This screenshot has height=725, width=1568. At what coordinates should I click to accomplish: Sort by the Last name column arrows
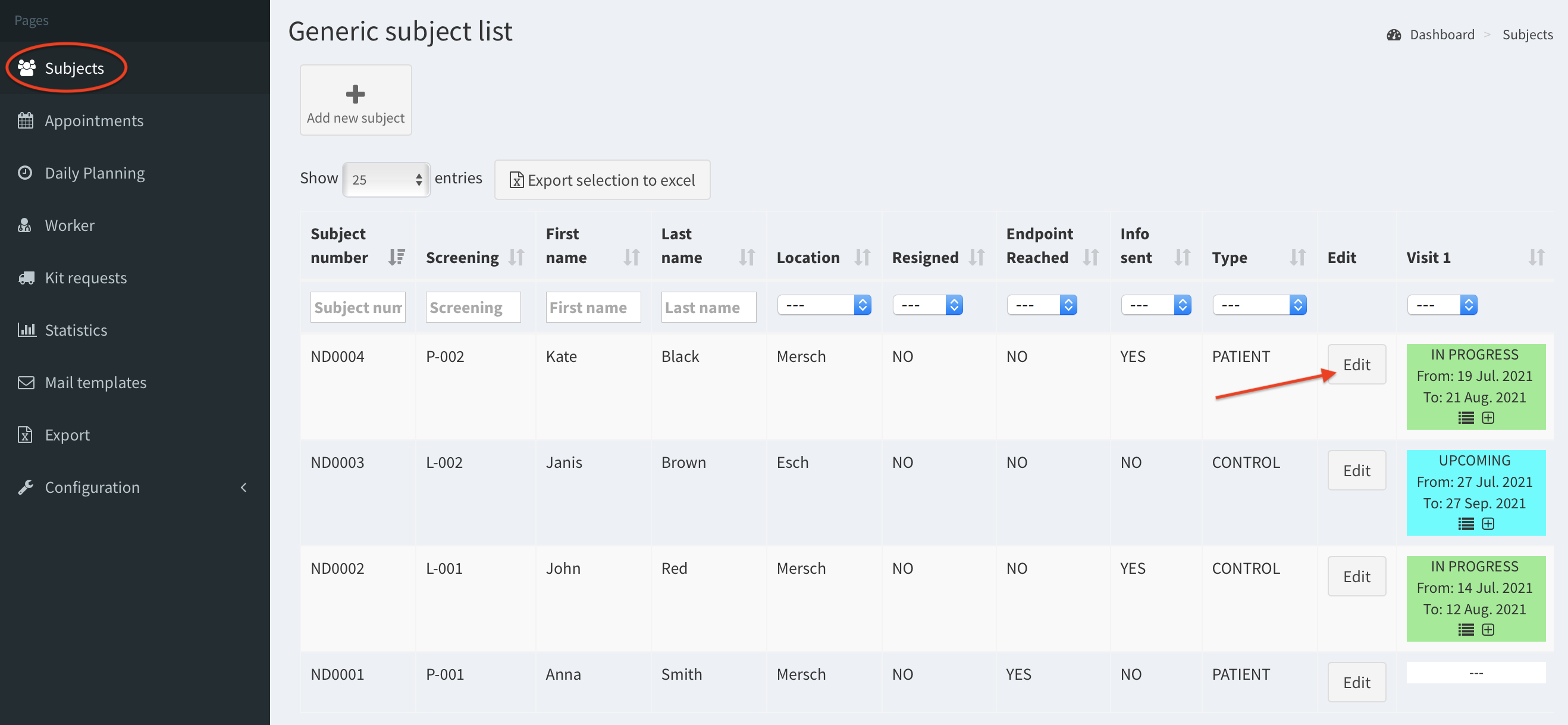click(747, 257)
